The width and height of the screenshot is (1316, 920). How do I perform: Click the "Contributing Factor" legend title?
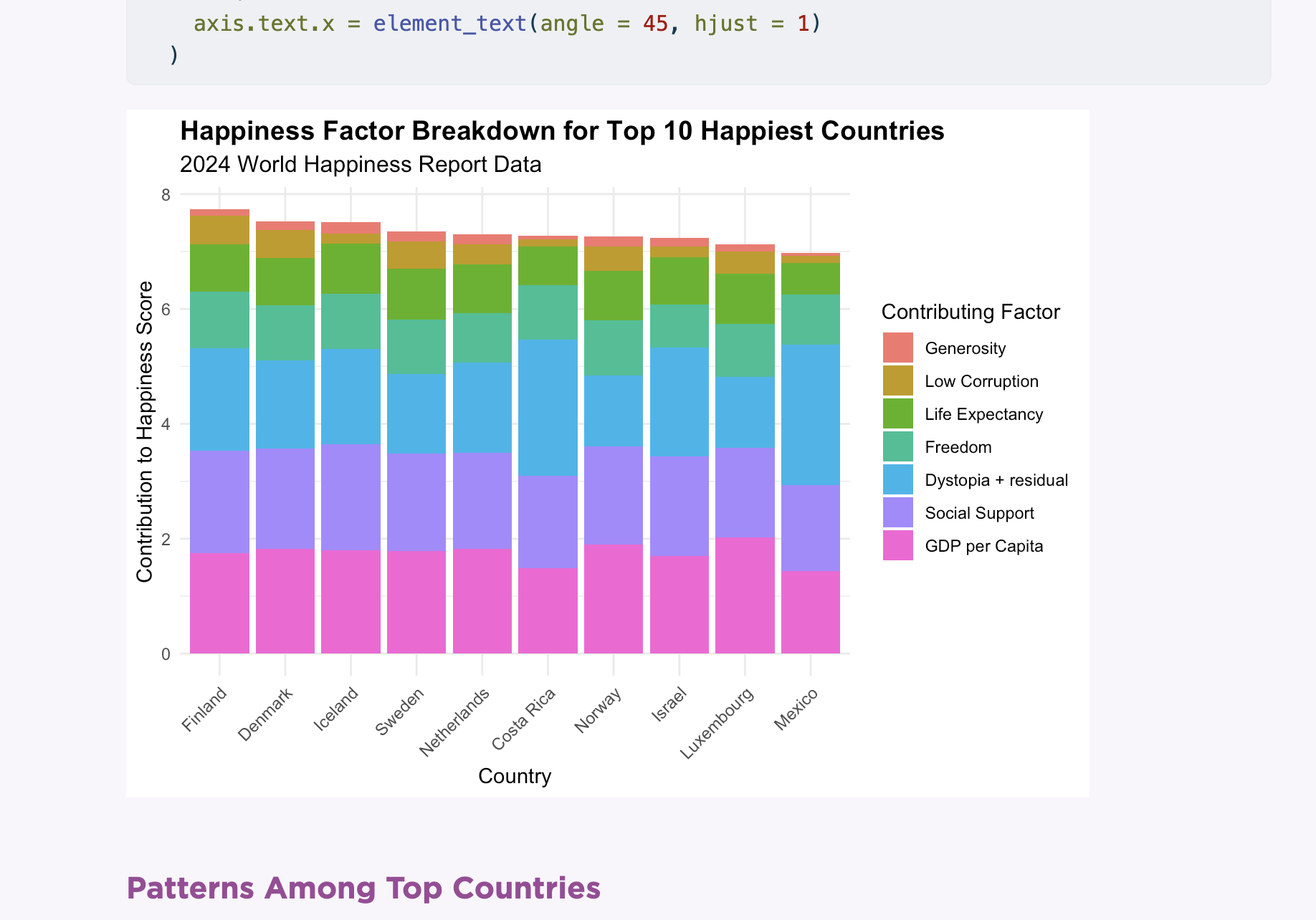coord(970,312)
